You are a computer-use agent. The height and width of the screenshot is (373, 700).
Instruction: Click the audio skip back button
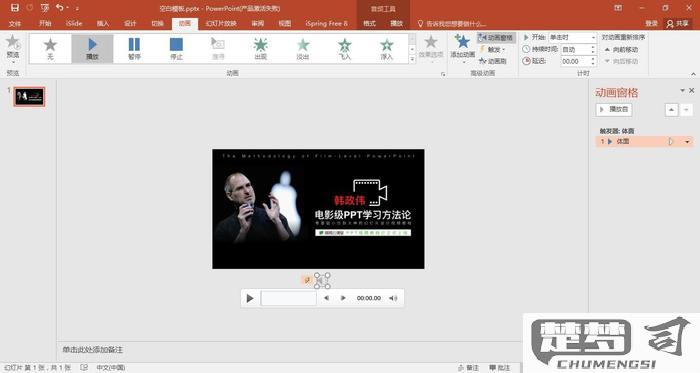[x=327, y=298]
